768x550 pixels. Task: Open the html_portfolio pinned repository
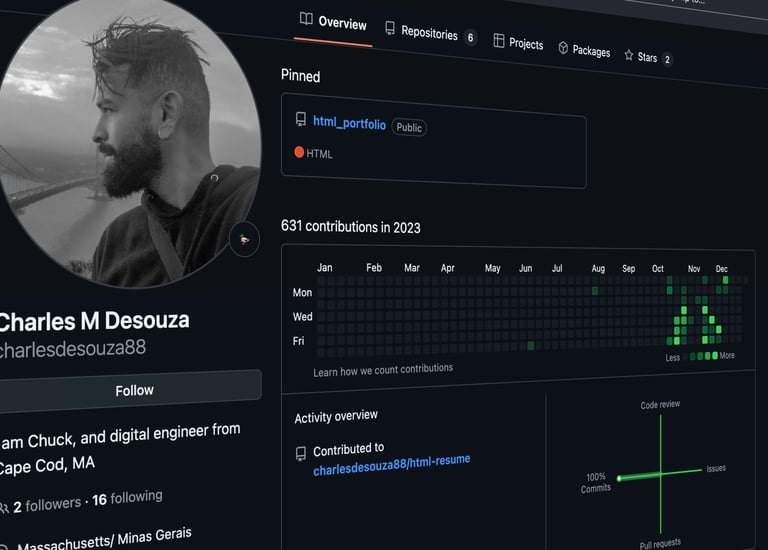click(x=349, y=123)
